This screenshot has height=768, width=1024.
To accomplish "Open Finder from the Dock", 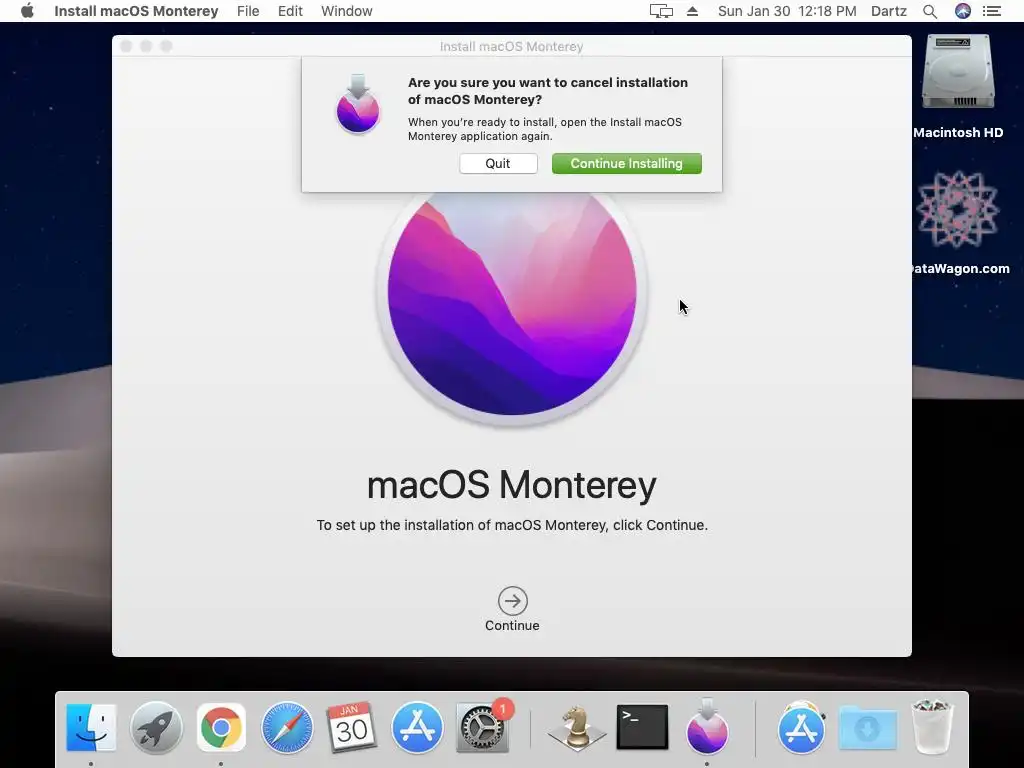I will [x=91, y=727].
